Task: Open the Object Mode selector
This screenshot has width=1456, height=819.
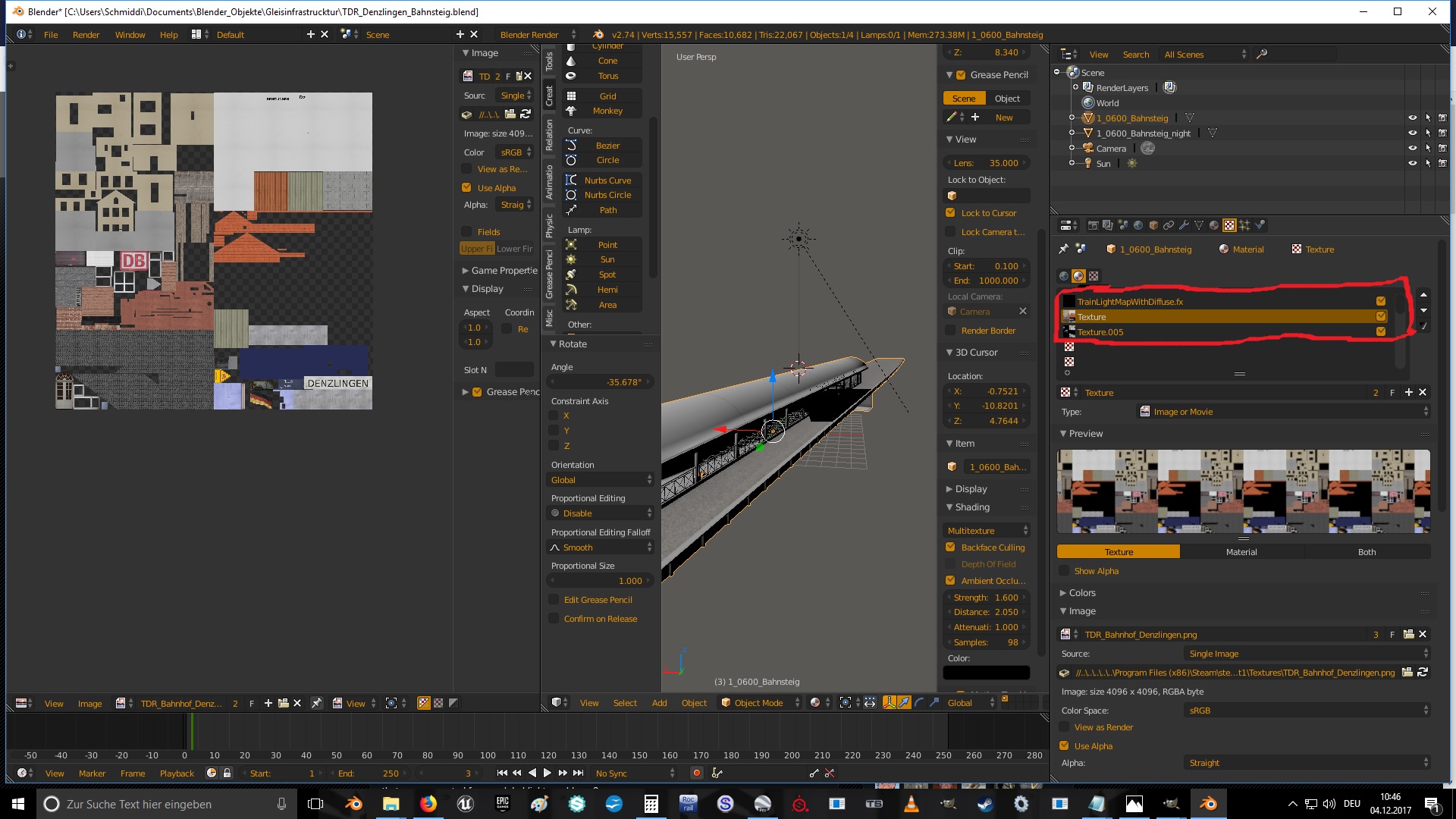Action: click(x=760, y=703)
